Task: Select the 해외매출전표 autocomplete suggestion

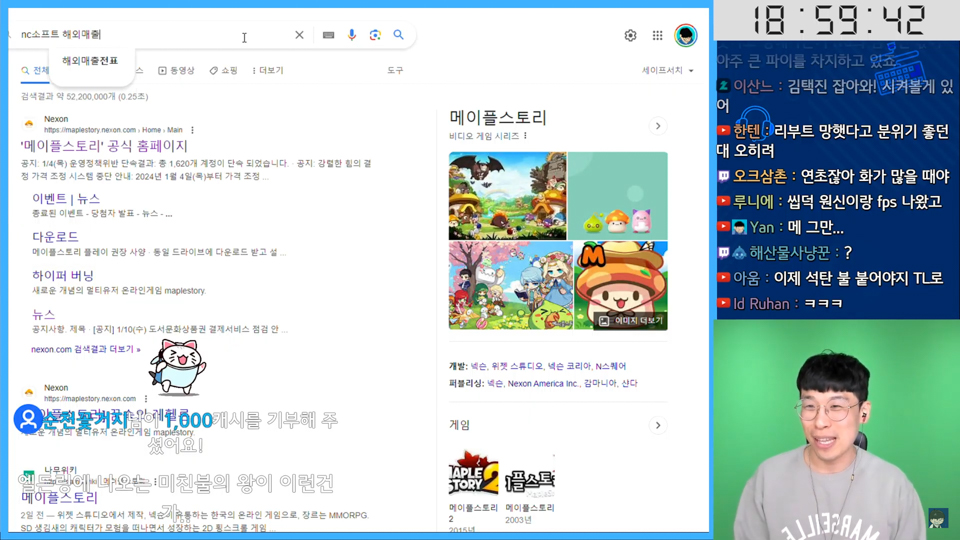Action: 90,61
